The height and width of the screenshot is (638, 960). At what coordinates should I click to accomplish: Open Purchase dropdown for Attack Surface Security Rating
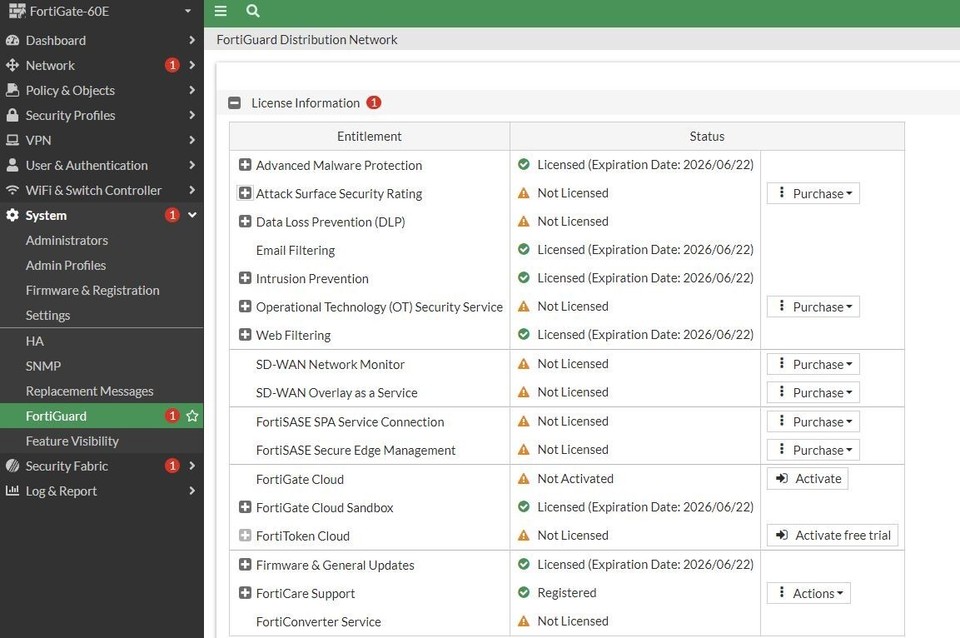pos(813,194)
